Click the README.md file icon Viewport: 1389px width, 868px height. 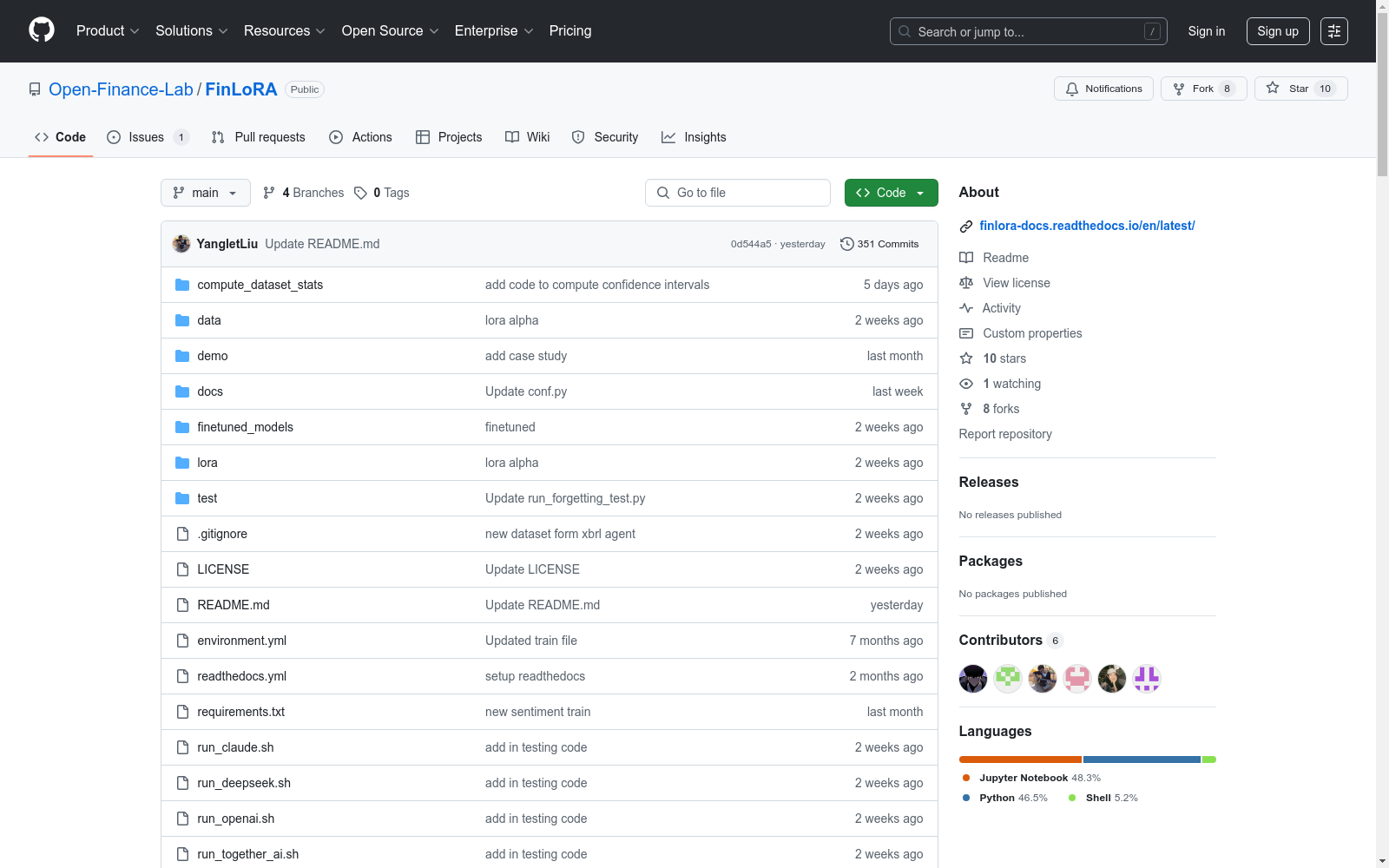(x=182, y=605)
